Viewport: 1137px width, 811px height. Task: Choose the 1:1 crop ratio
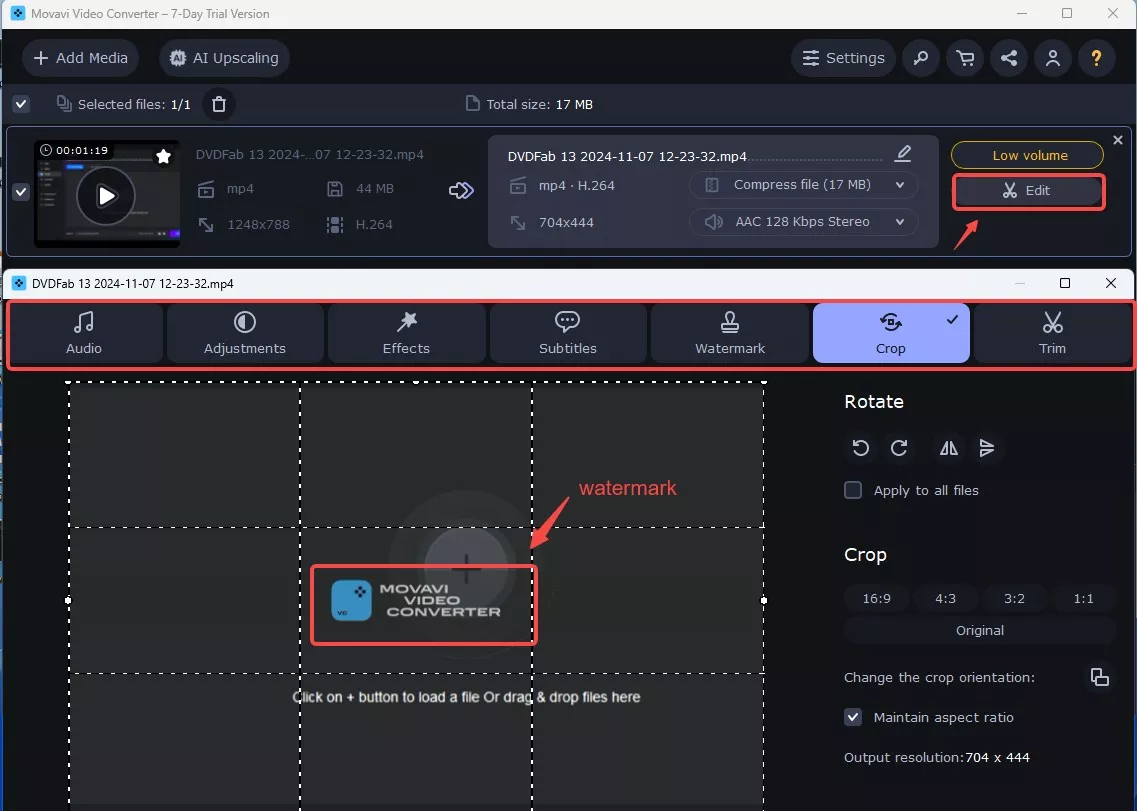1083,598
